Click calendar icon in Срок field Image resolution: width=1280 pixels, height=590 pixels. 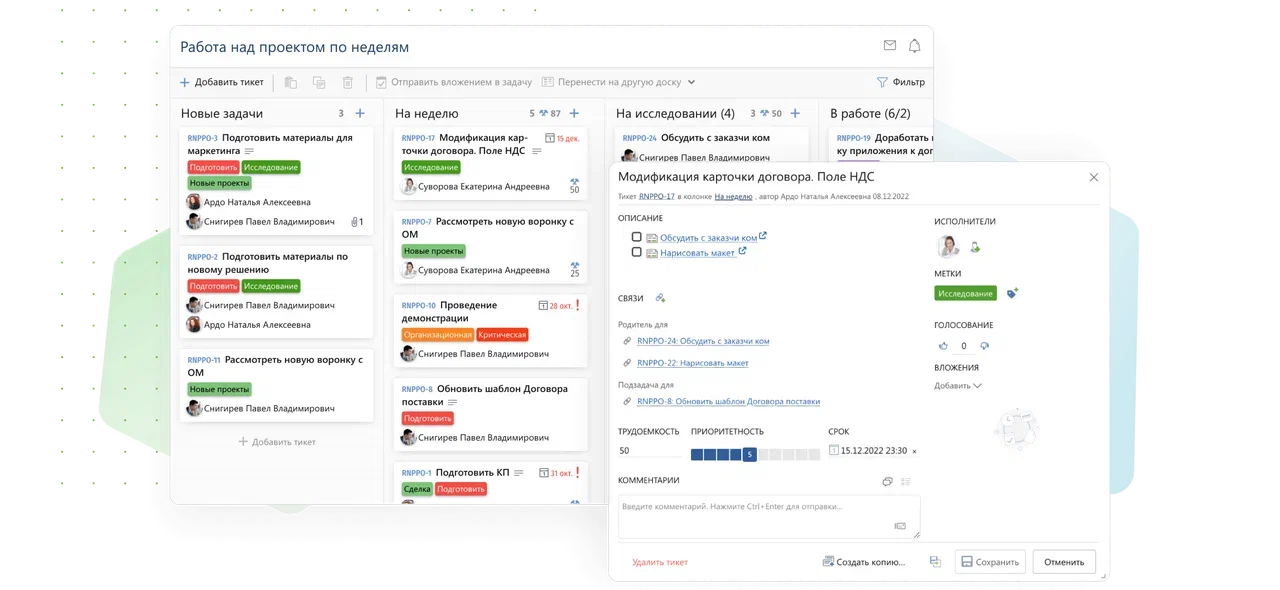pos(834,451)
